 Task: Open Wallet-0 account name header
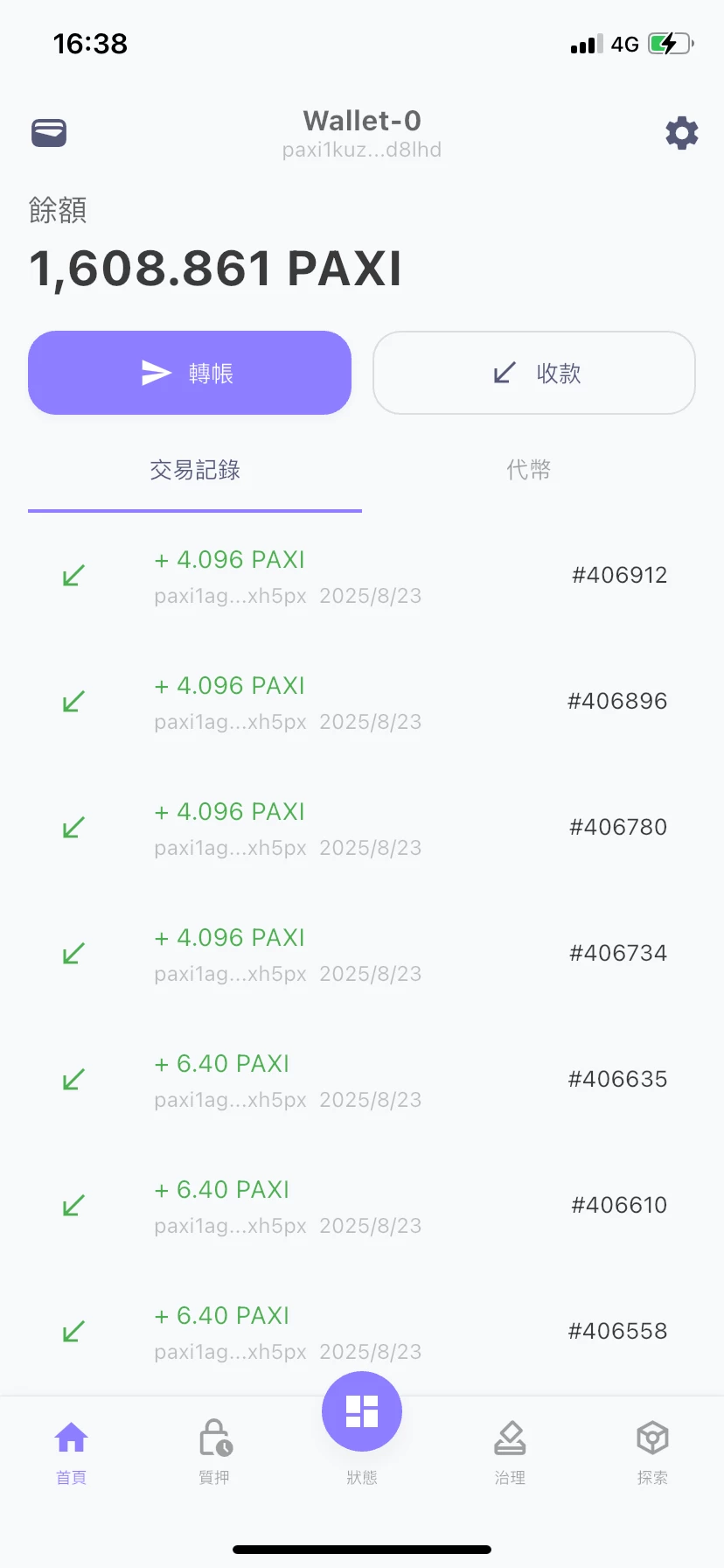(x=362, y=121)
